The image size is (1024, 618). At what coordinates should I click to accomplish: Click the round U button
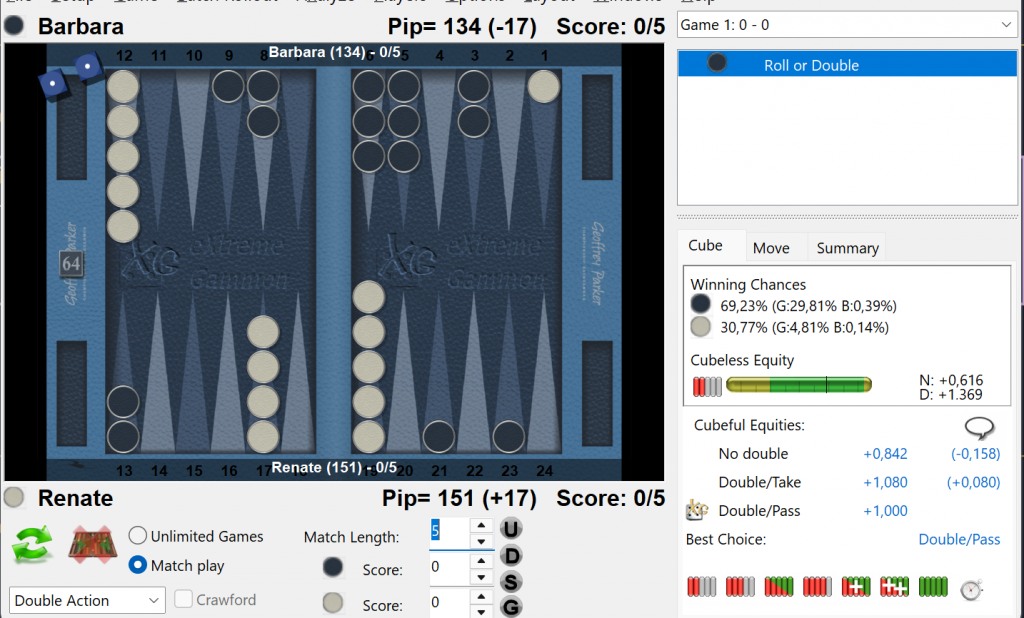pos(510,529)
